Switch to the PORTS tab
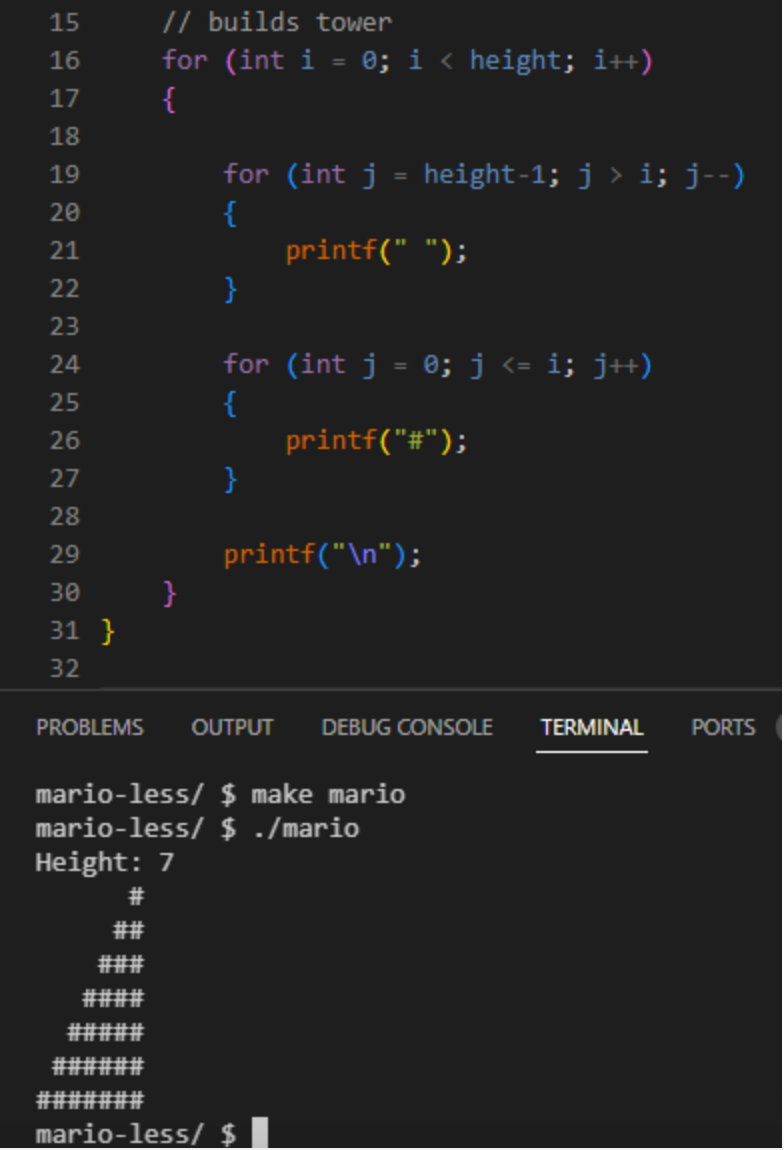 point(723,727)
